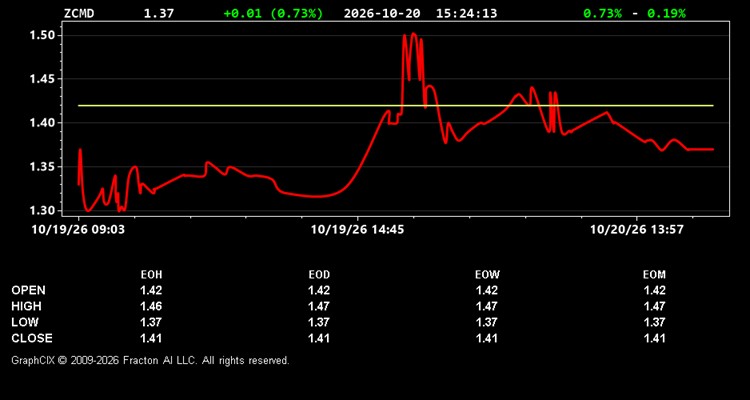750x400 pixels.
Task: Click the EOM LOW value 1.37
Action: click(x=654, y=322)
